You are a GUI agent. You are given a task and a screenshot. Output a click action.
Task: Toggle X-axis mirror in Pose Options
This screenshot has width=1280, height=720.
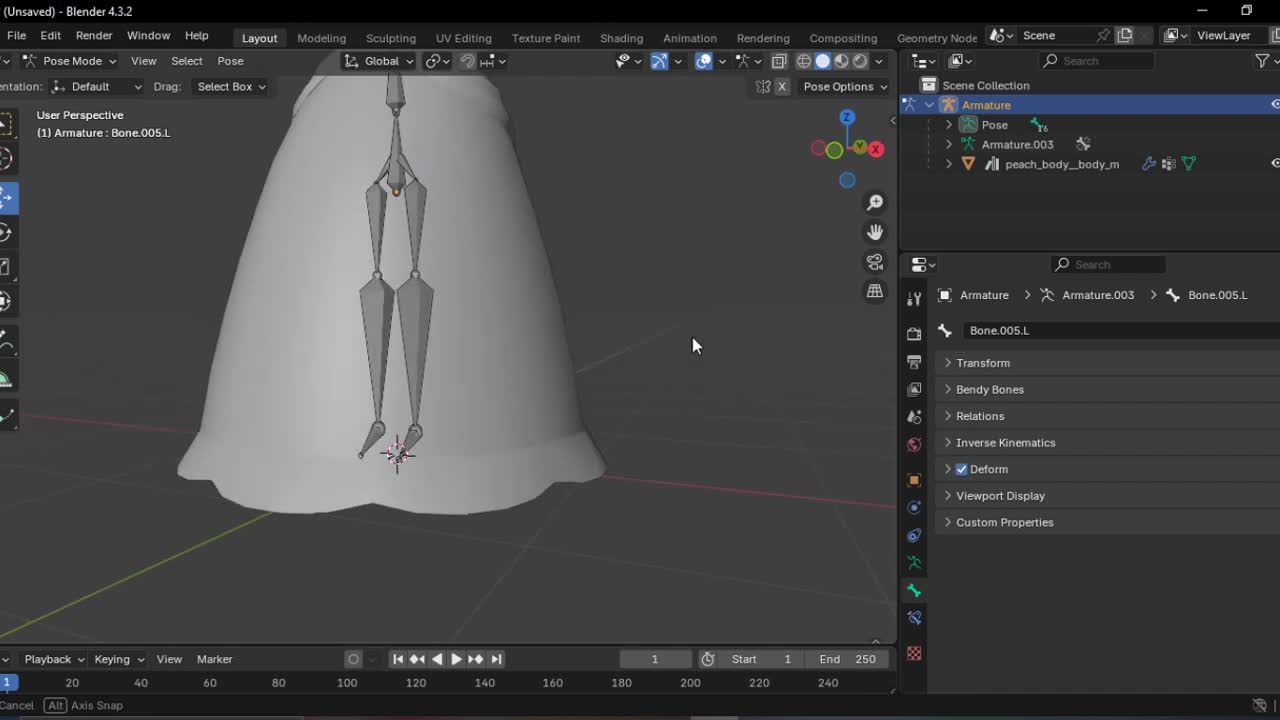tap(782, 87)
